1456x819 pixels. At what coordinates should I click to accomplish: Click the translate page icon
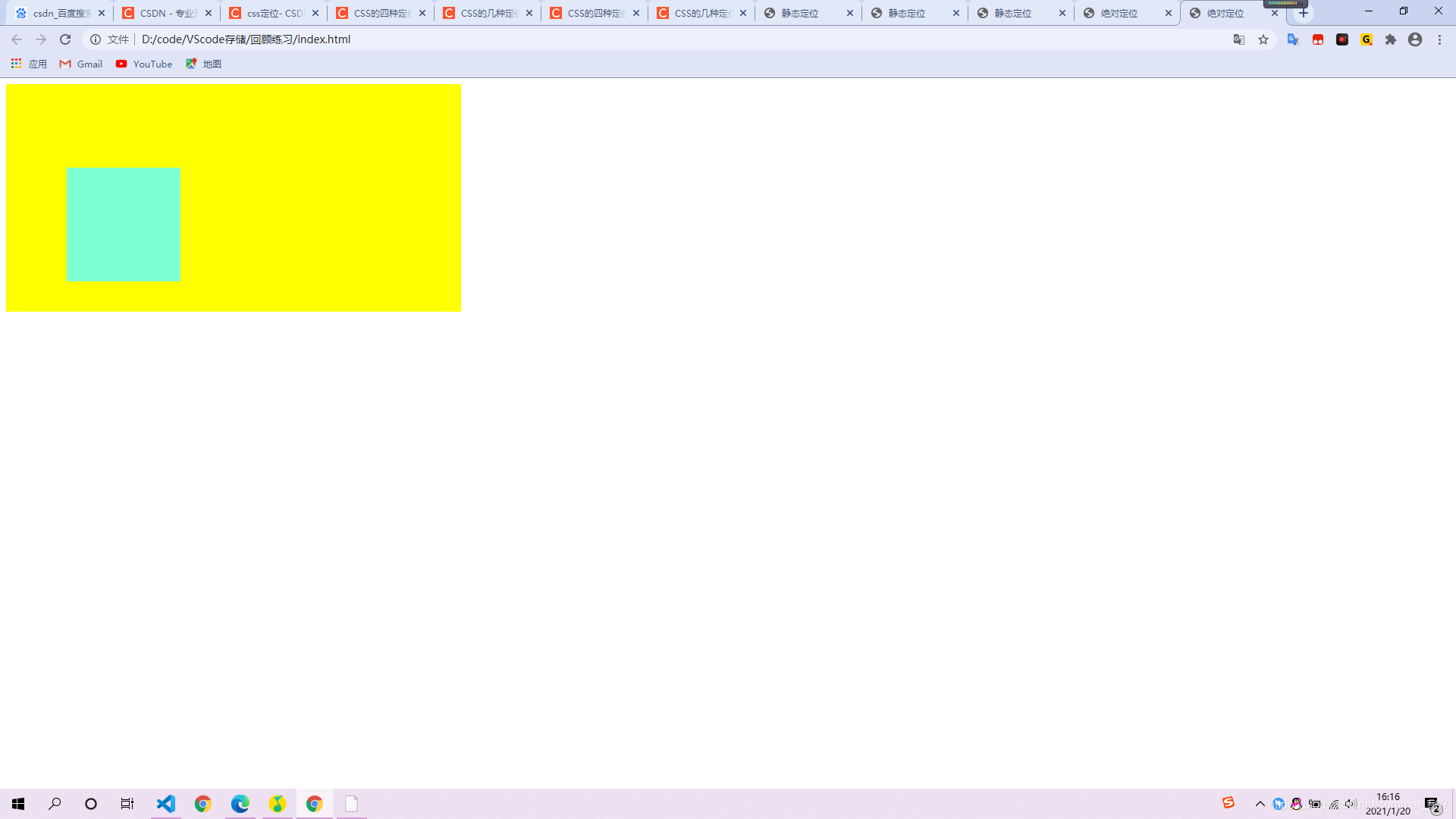[1239, 39]
